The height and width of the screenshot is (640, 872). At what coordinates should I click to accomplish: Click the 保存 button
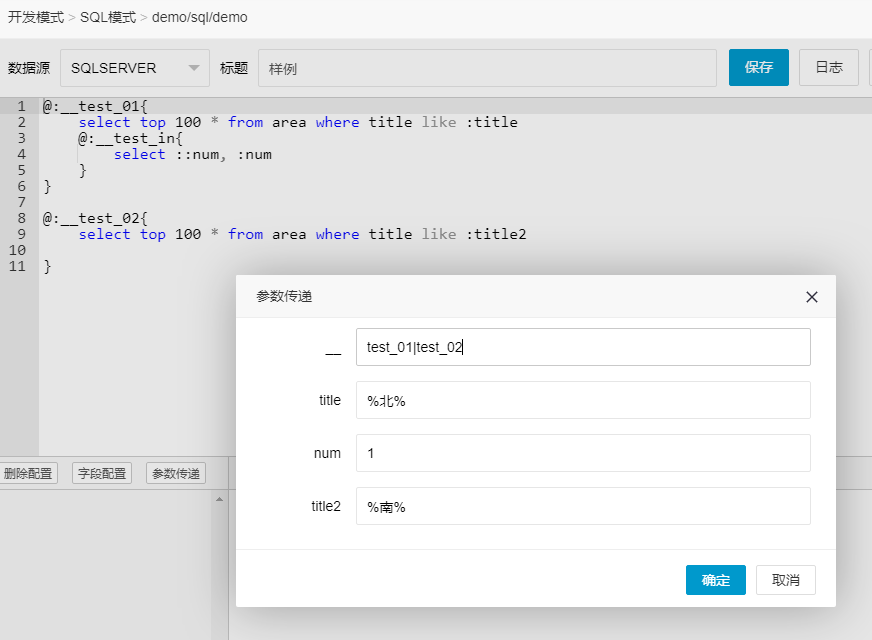(759, 67)
